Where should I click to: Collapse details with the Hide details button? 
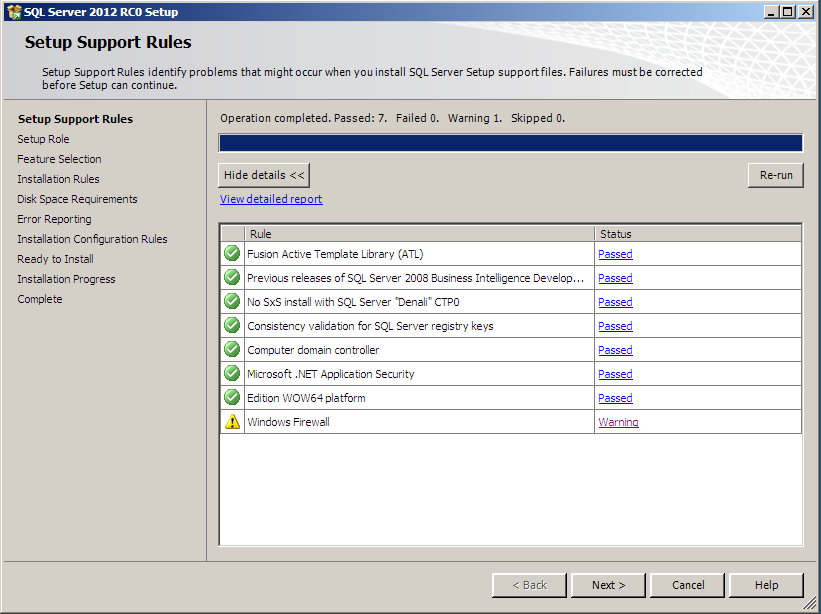[x=263, y=174]
